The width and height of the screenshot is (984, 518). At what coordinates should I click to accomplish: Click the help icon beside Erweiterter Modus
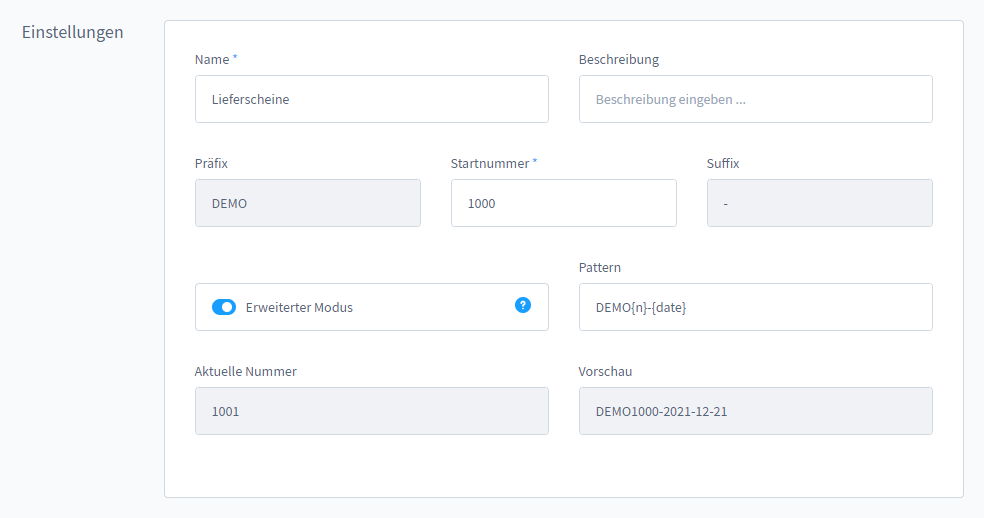click(523, 305)
